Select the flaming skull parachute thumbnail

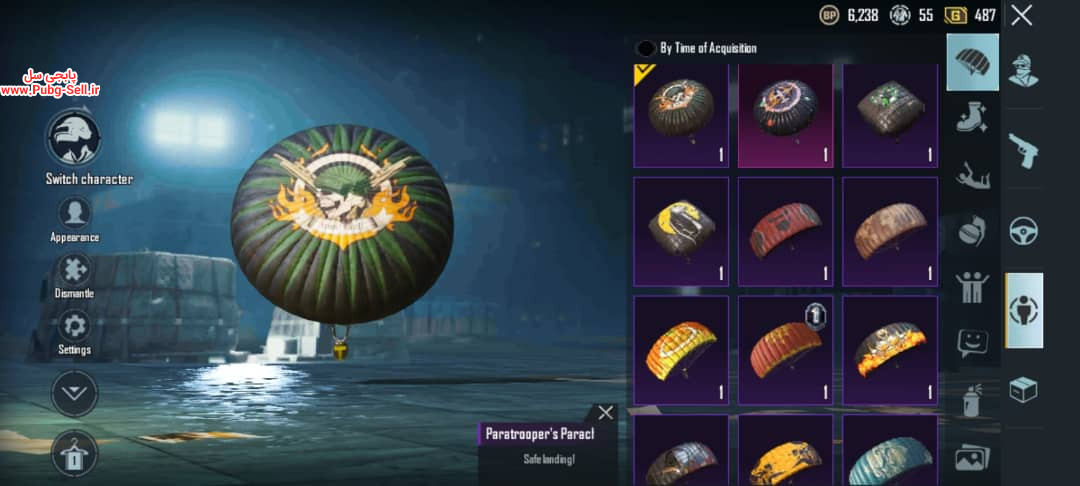pyautogui.click(x=890, y=350)
